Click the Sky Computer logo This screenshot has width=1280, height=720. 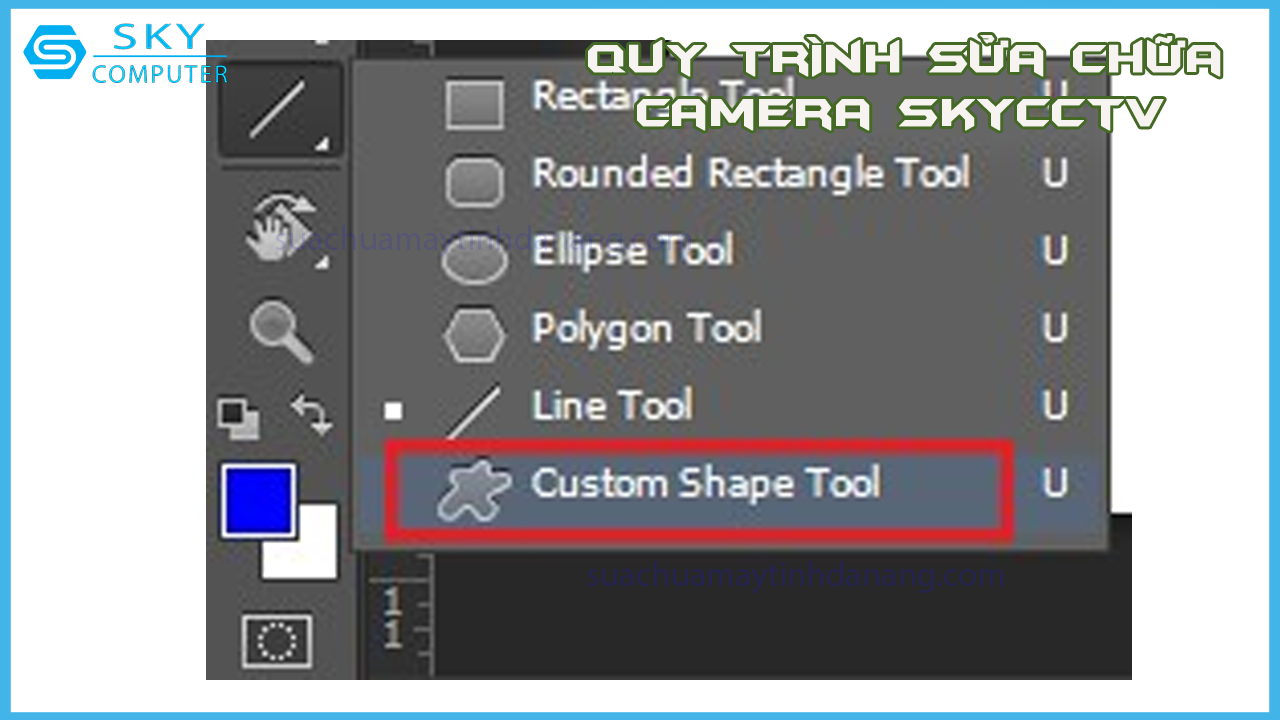126,54
